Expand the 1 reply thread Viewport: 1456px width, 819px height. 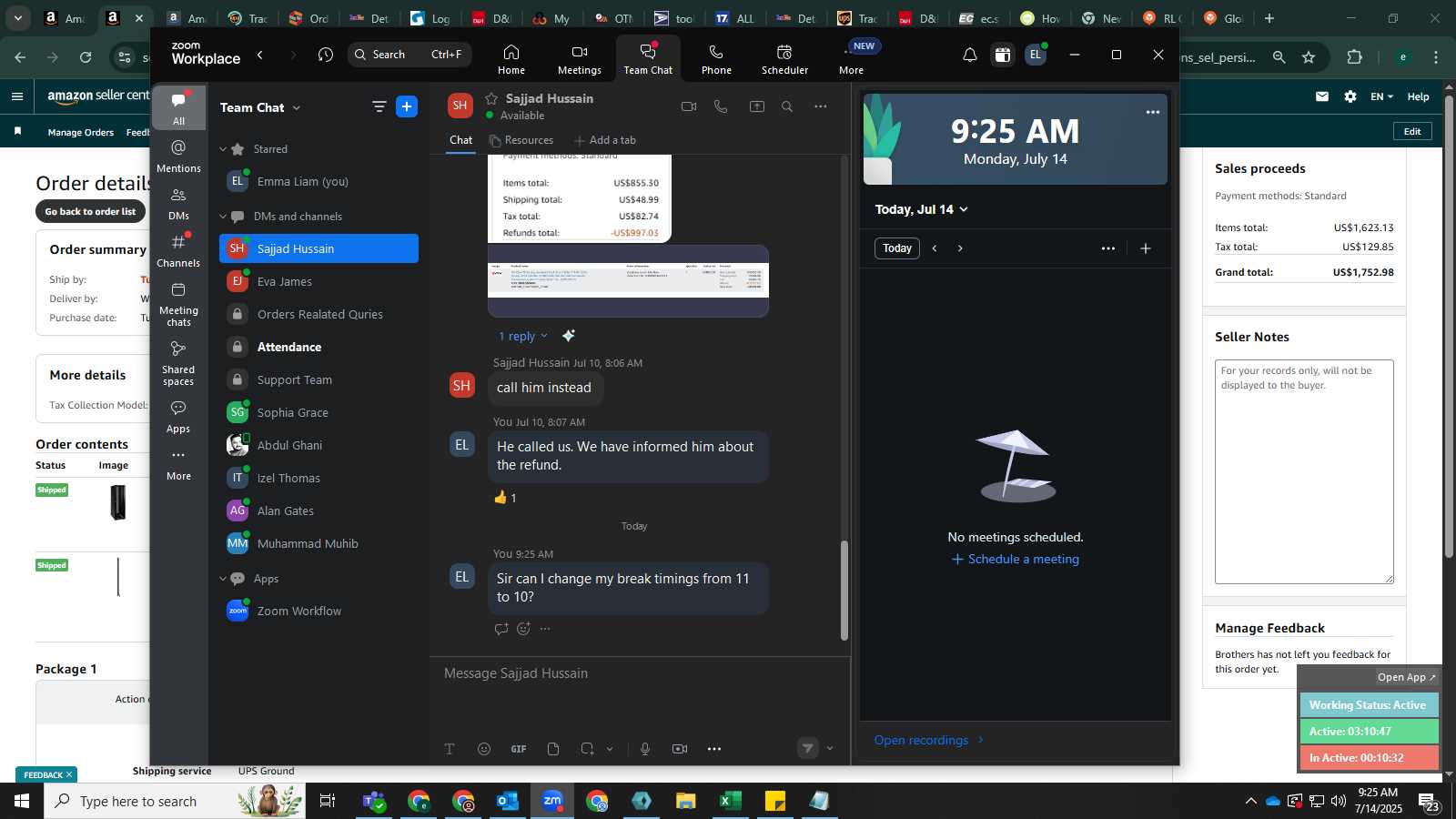pyautogui.click(x=522, y=336)
